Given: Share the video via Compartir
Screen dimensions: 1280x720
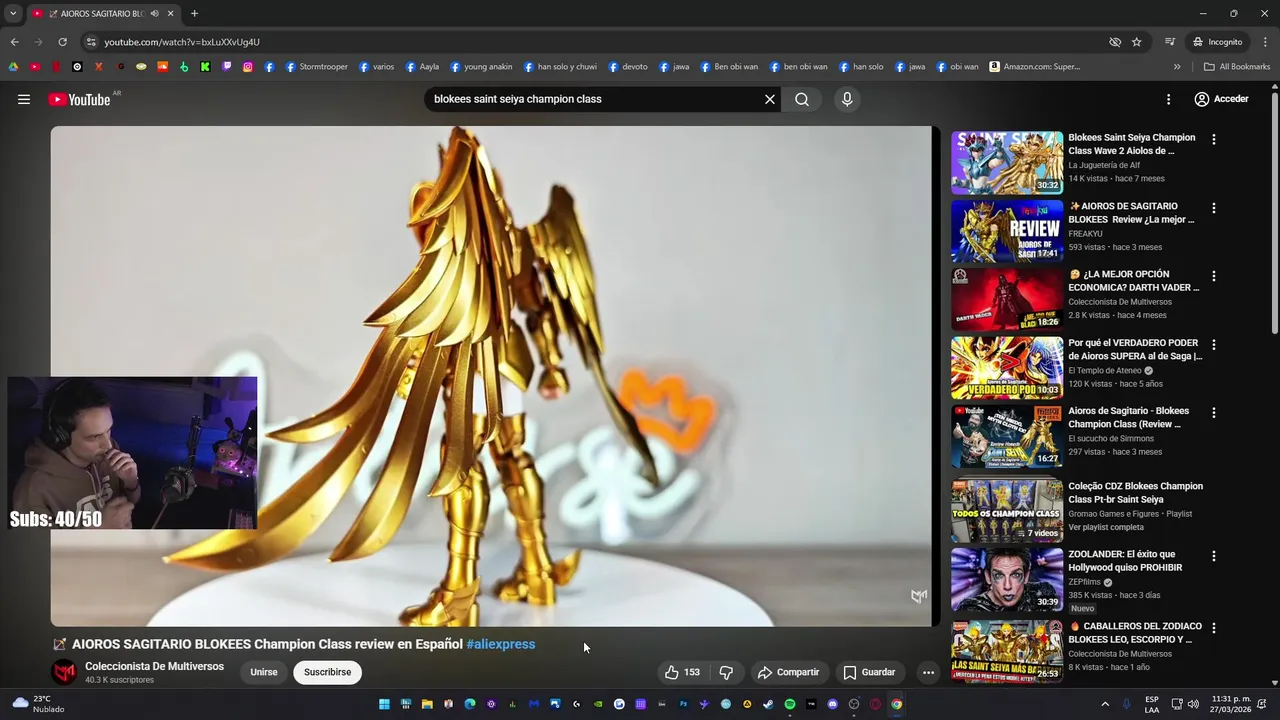Looking at the screenshot, I should point(788,672).
